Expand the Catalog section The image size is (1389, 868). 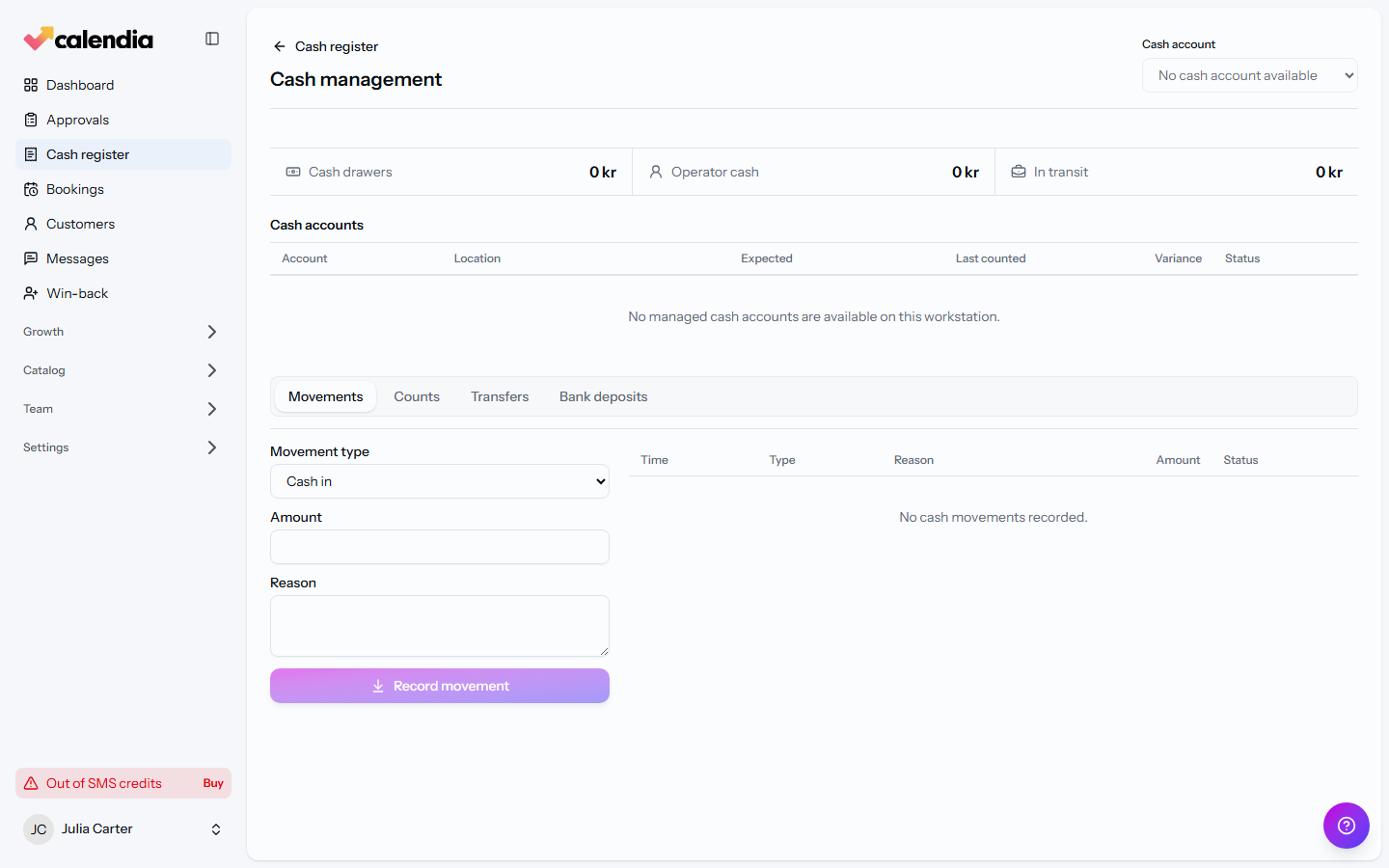(x=123, y=370)
